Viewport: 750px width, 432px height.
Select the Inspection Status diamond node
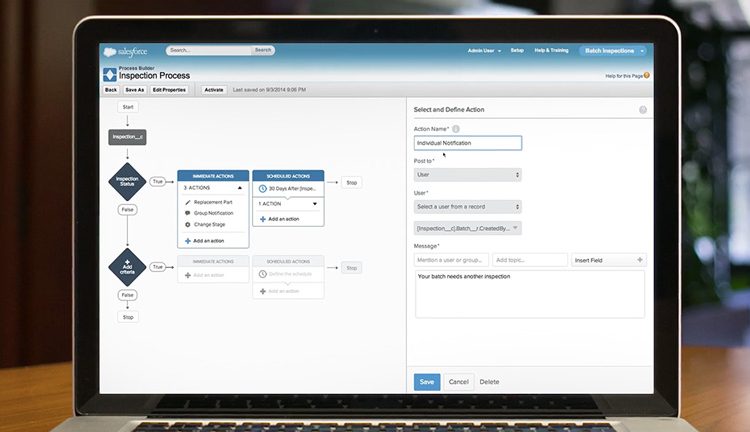(127, 181)
